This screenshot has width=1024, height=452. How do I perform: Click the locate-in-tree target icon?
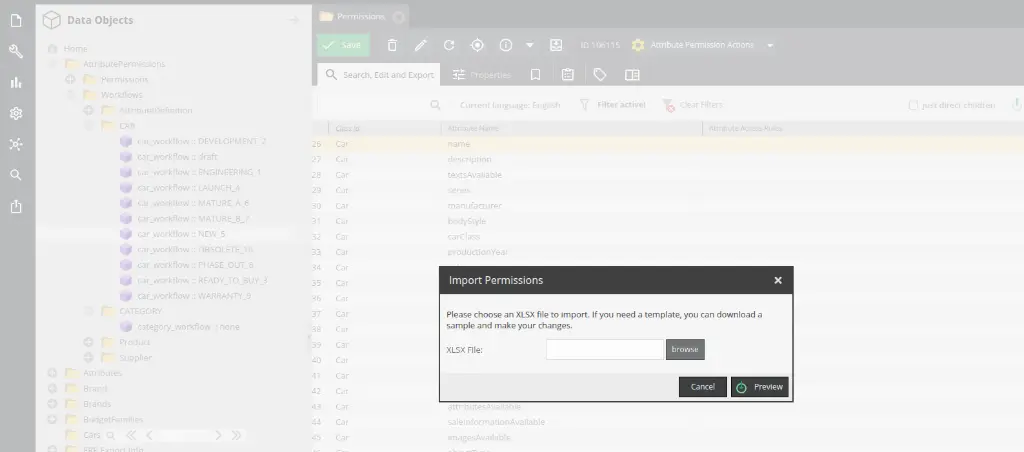click(x=477, y=45)
